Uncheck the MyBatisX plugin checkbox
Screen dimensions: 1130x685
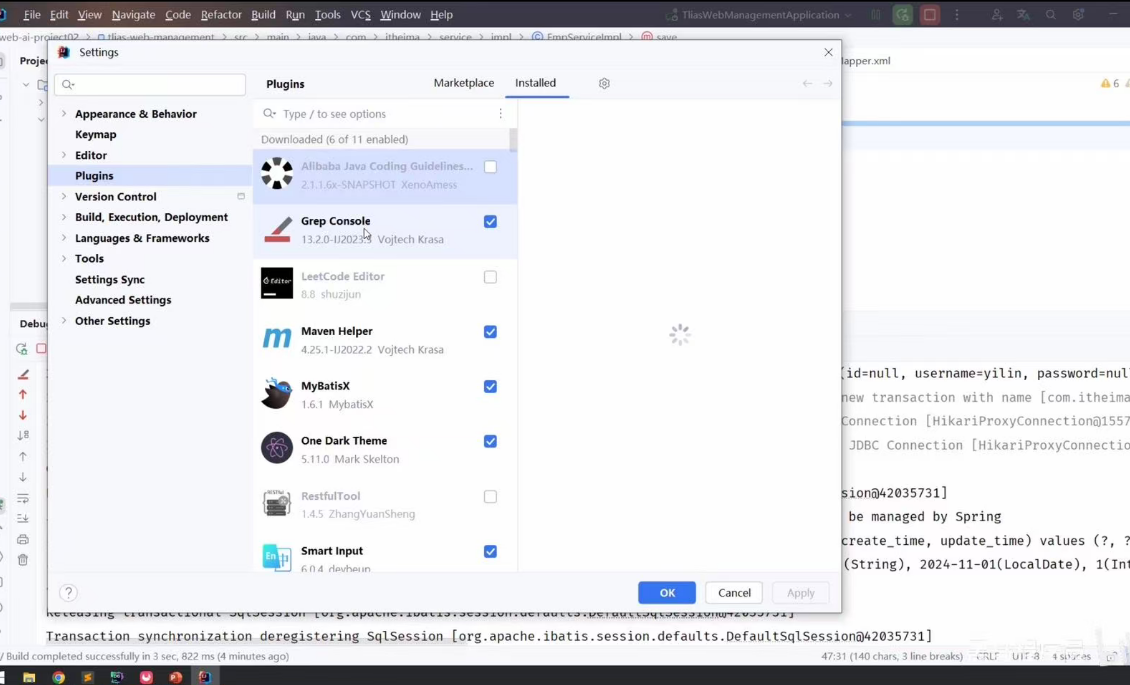point(490,387)
